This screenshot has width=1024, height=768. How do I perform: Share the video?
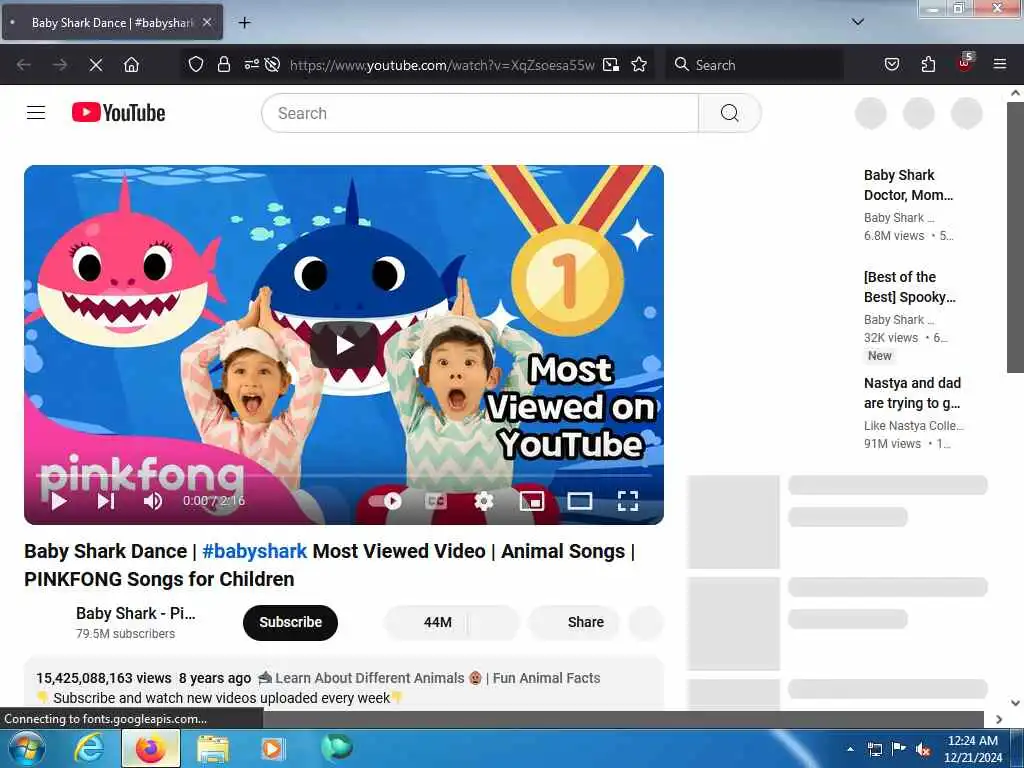click(x=574, y=622)
